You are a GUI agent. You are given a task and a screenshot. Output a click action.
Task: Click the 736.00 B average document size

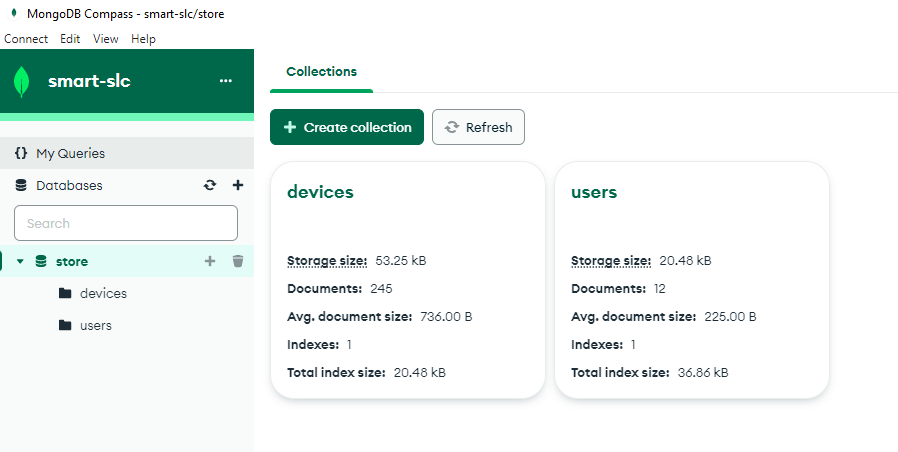[446, 316]
